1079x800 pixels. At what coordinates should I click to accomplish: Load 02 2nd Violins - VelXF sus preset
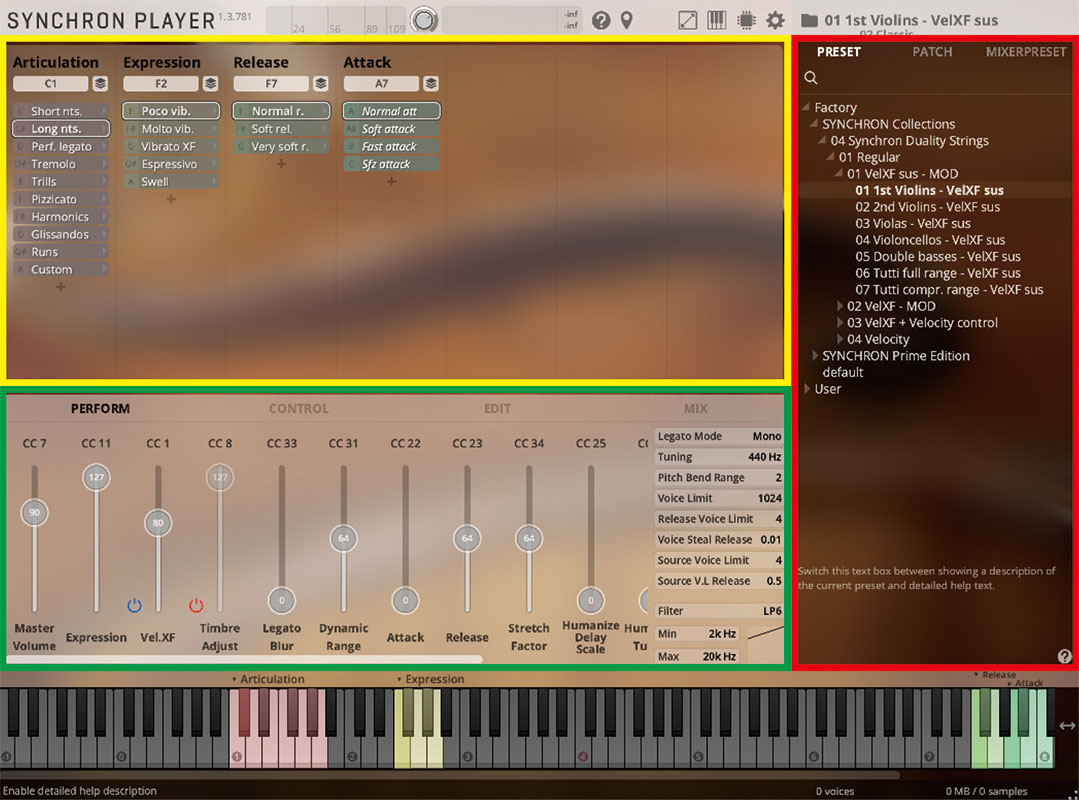click(x=927, y=207)
